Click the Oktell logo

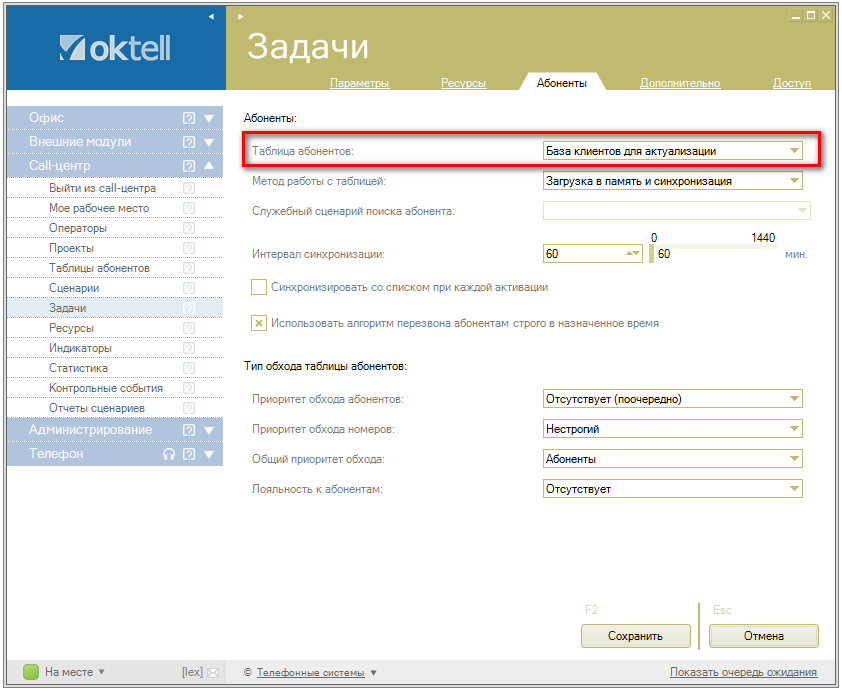114,47
